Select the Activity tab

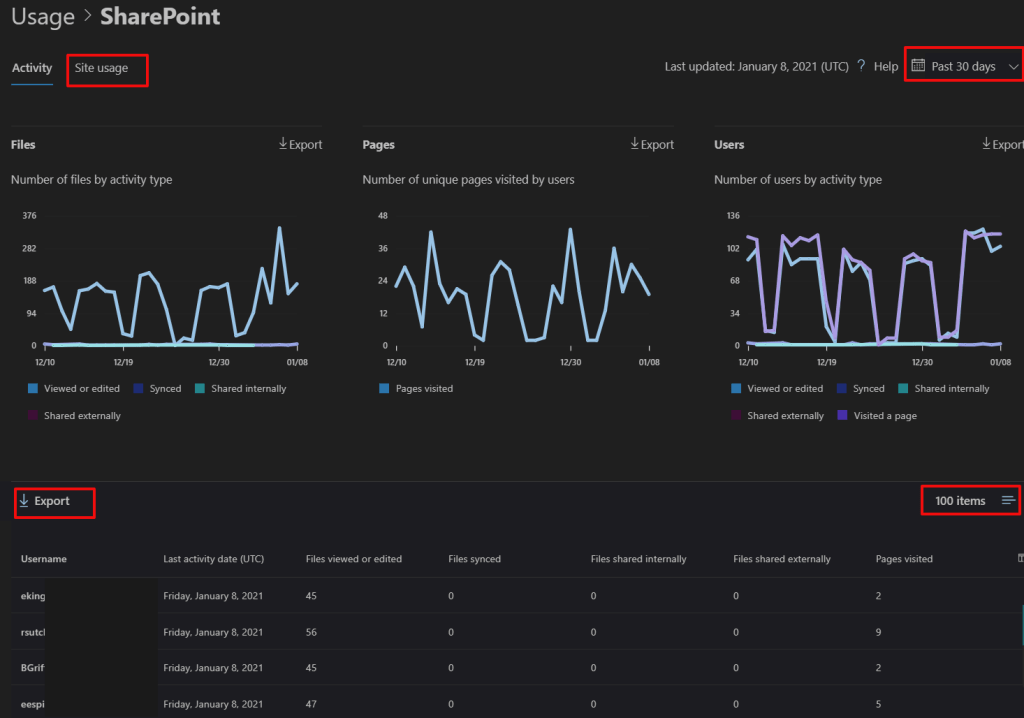[x=32, y=68]
